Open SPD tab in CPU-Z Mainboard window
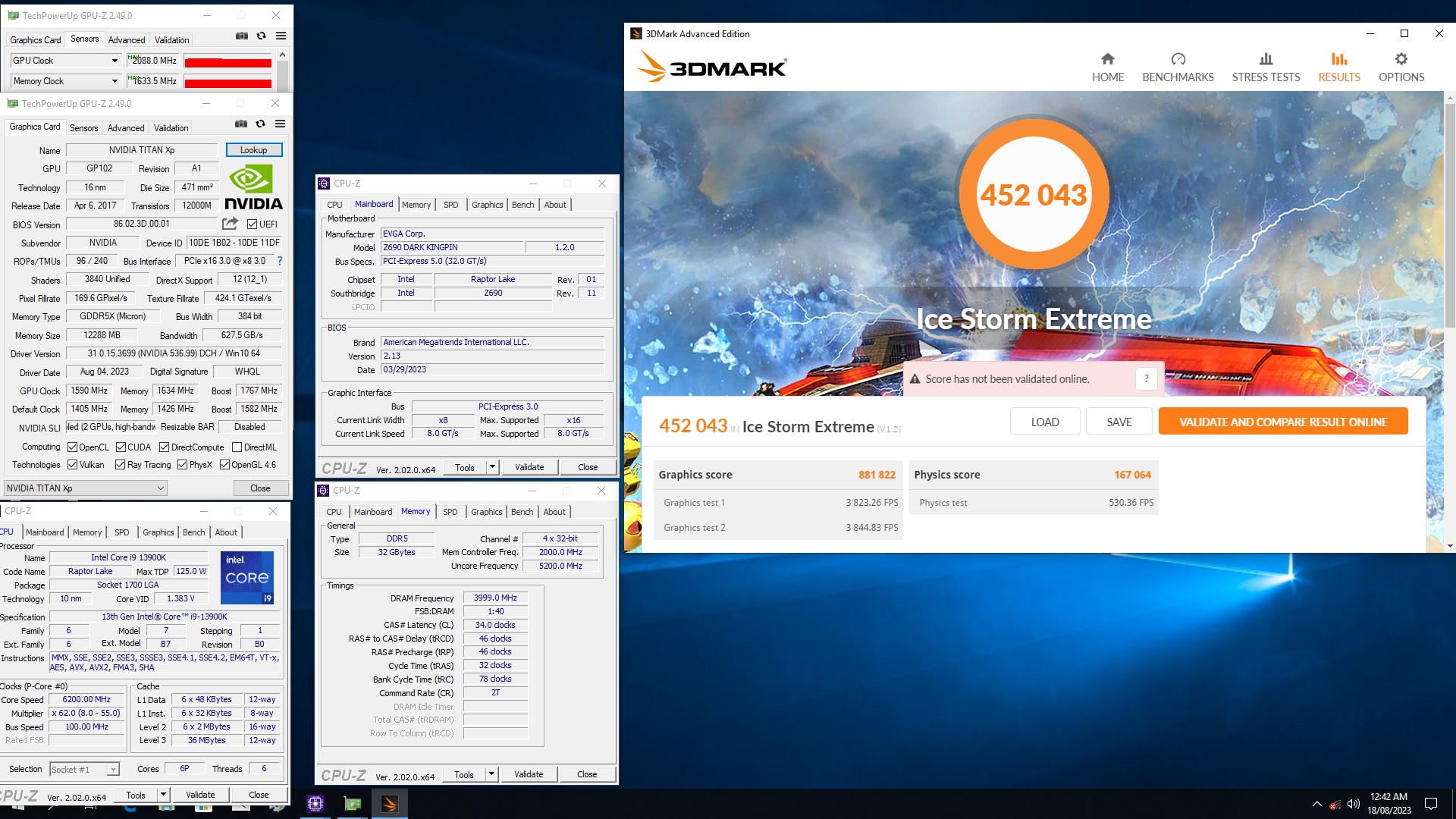The image size is (1456, 819). tap(451, 205)
